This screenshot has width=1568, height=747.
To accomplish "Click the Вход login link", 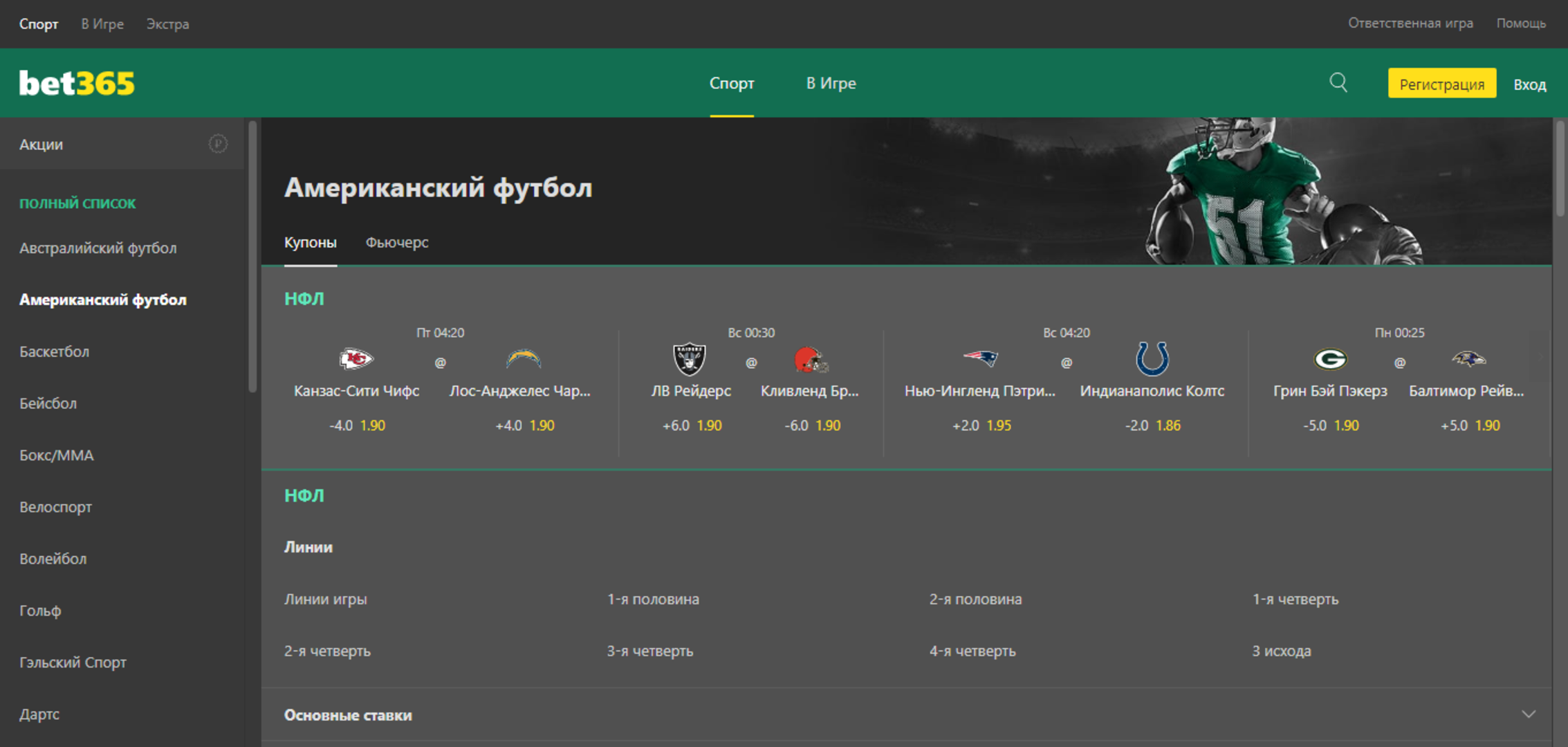I will tap(1529, 84).
